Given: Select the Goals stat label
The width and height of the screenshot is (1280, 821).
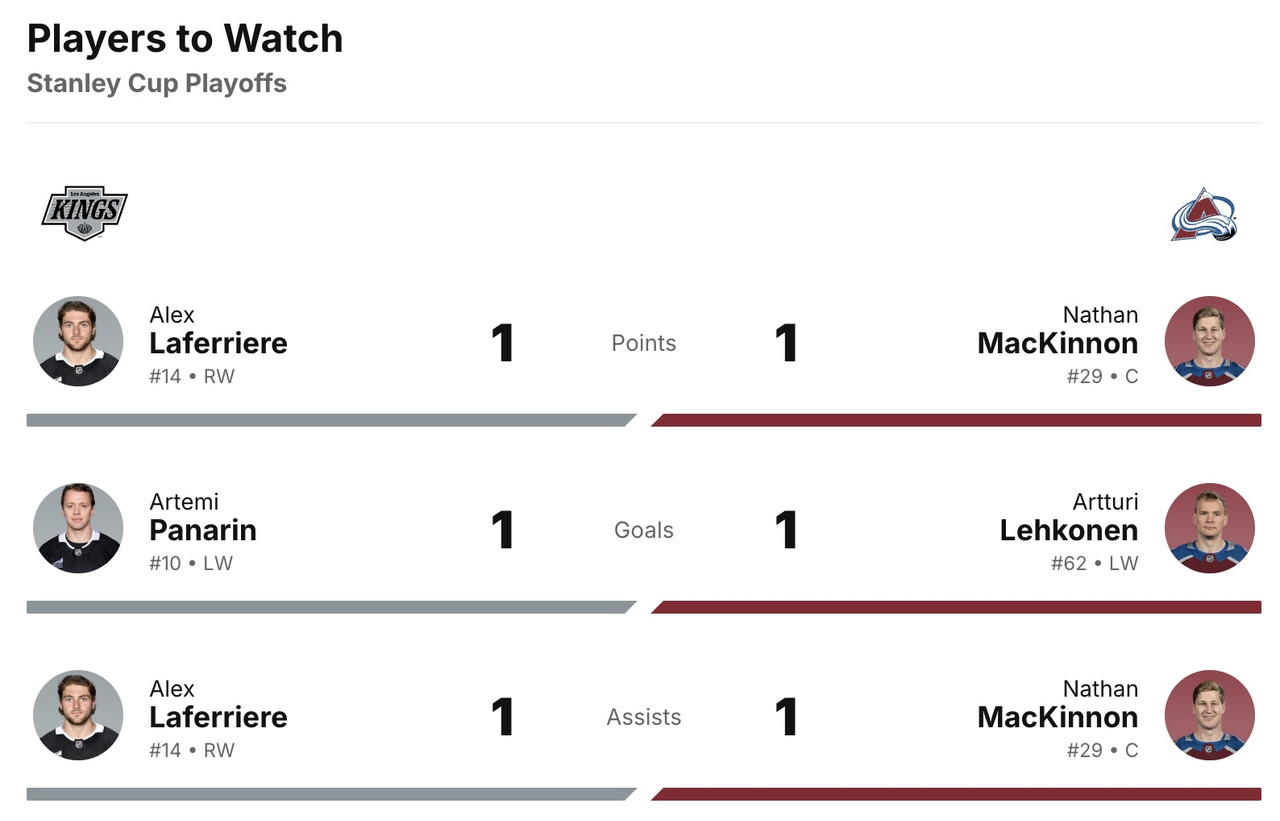Looking at the screenshot, I should coord(644,530).
